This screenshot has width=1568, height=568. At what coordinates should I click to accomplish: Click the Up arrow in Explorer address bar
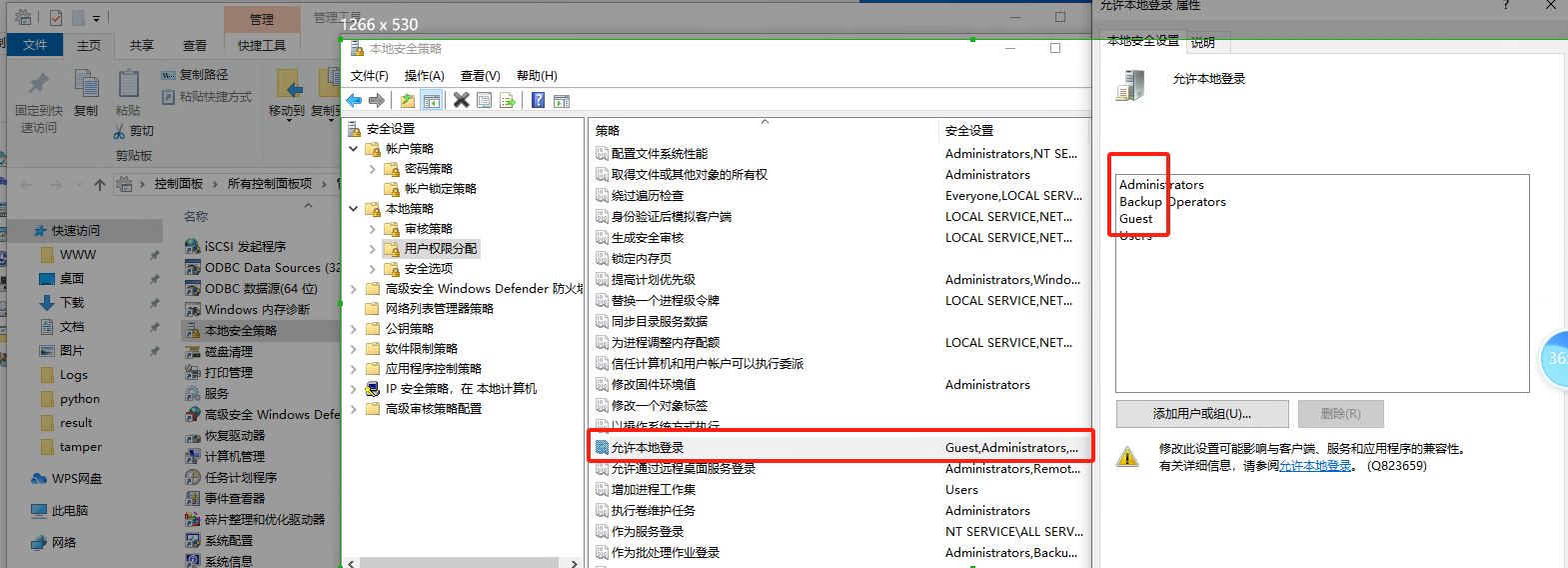pyautogui.click(x=100, y=184)
